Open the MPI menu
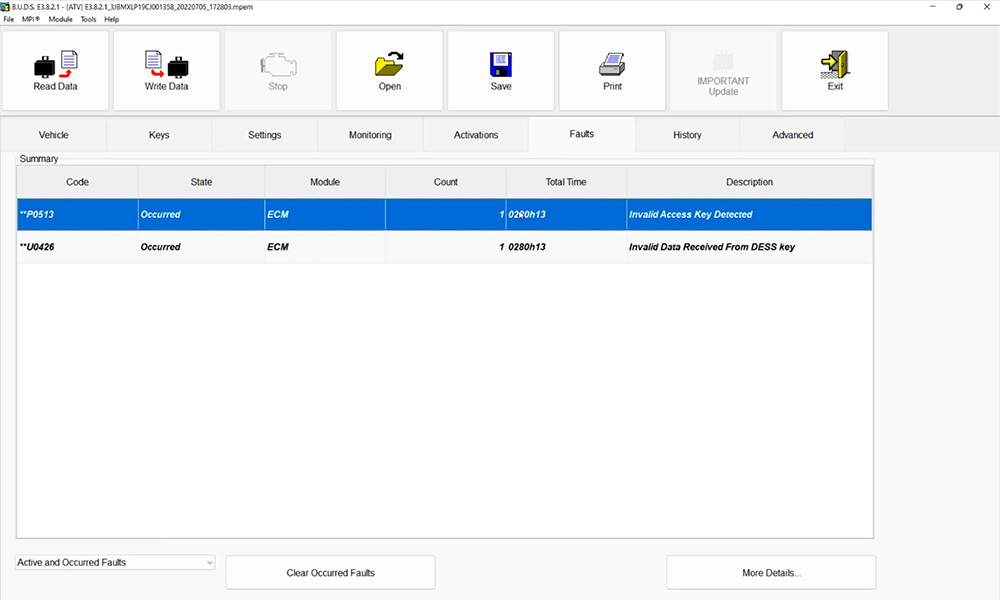The image size is (1000, 600). coord(30,19)
